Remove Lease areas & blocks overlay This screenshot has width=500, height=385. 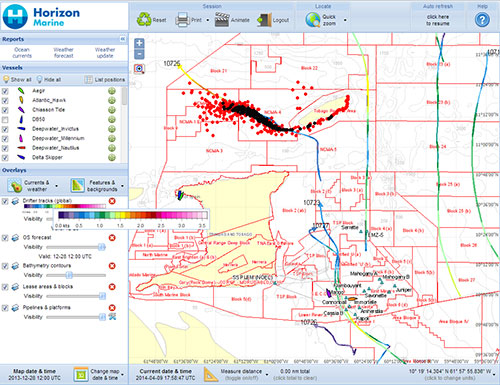(112, 287)
